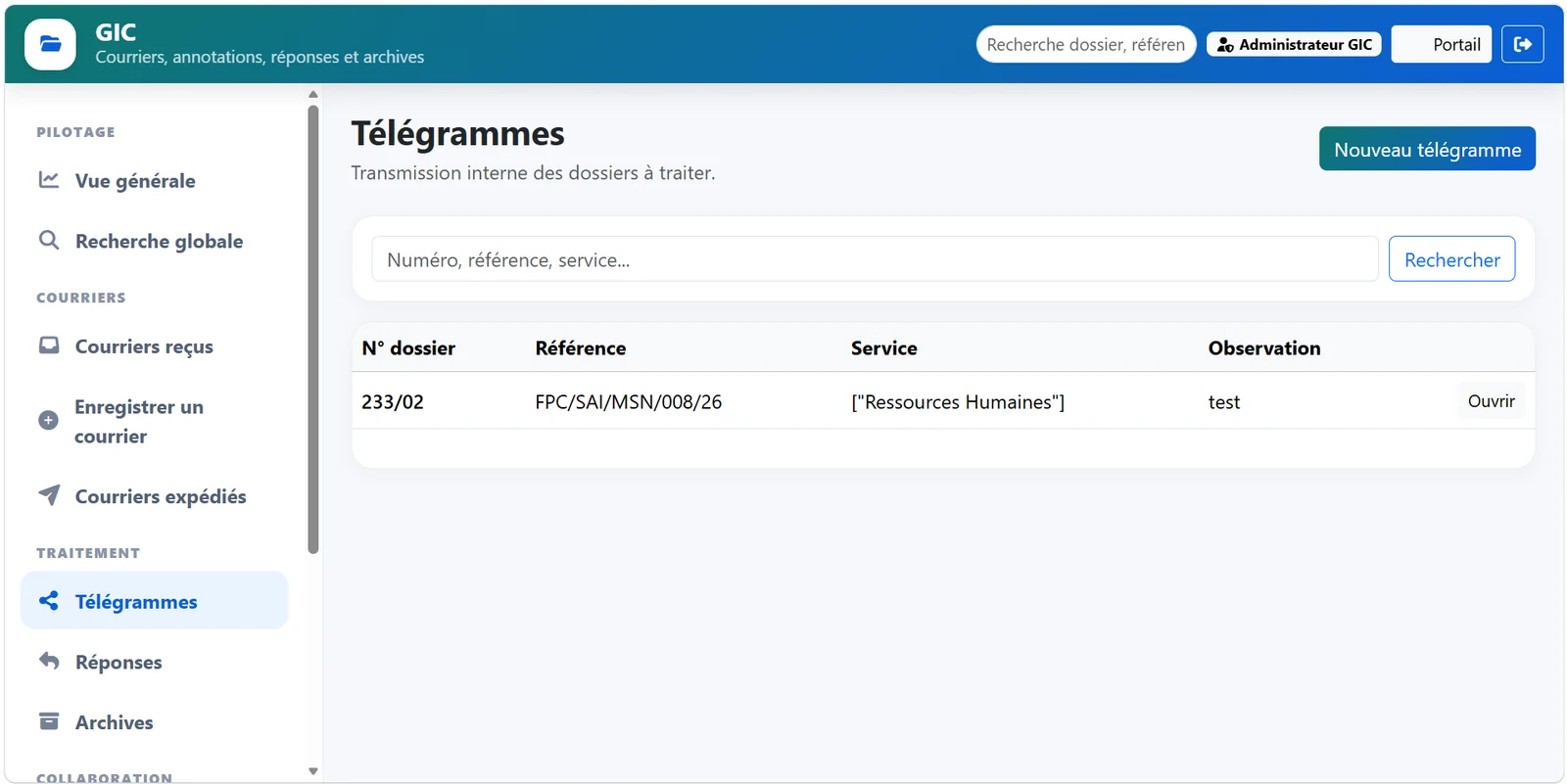Screen dimensions: 1567x784
Task: Open Vue générale in sidebar
Action: tap(155, 180)
